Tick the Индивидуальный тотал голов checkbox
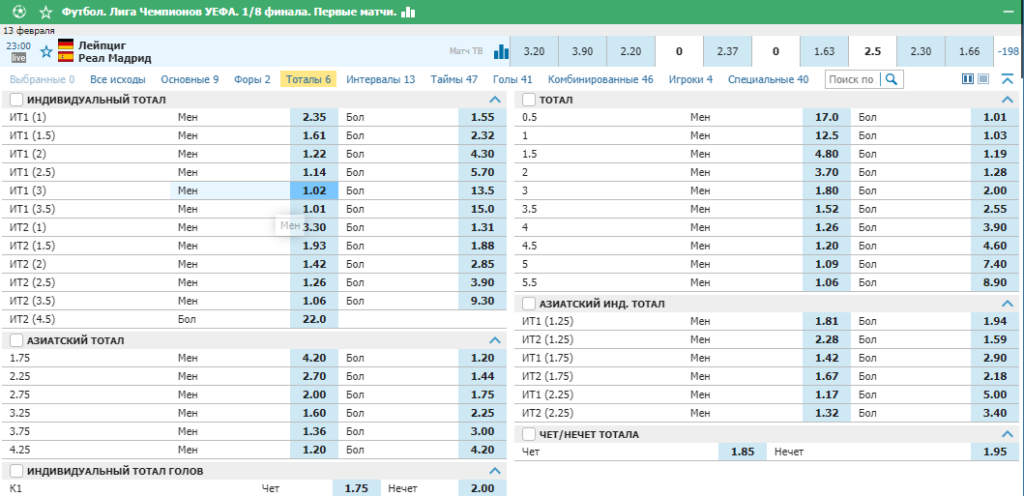1024x496 pixels. point(17,471)
